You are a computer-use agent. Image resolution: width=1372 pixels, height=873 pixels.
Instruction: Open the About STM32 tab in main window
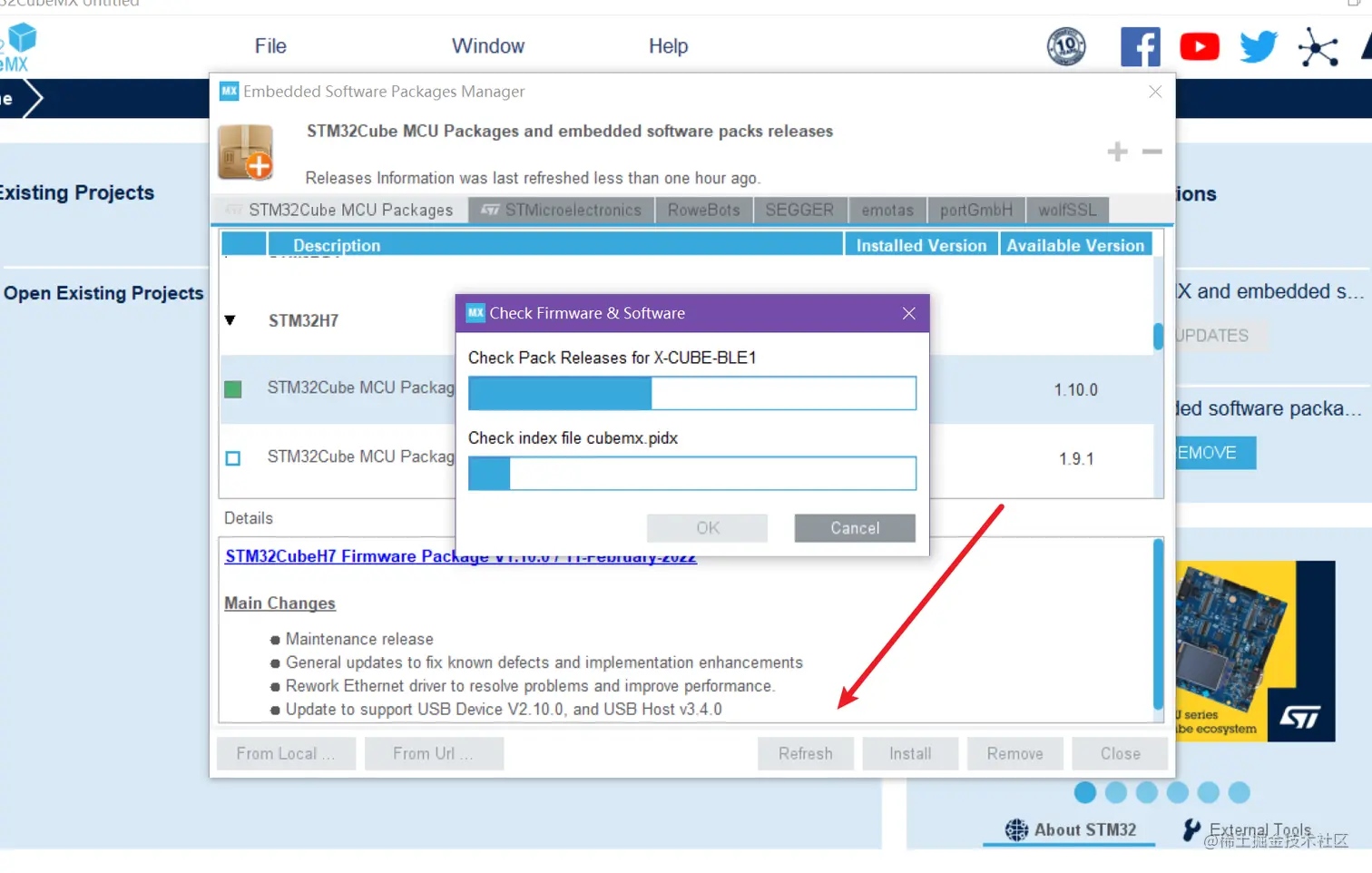[x=1071, y=829]
